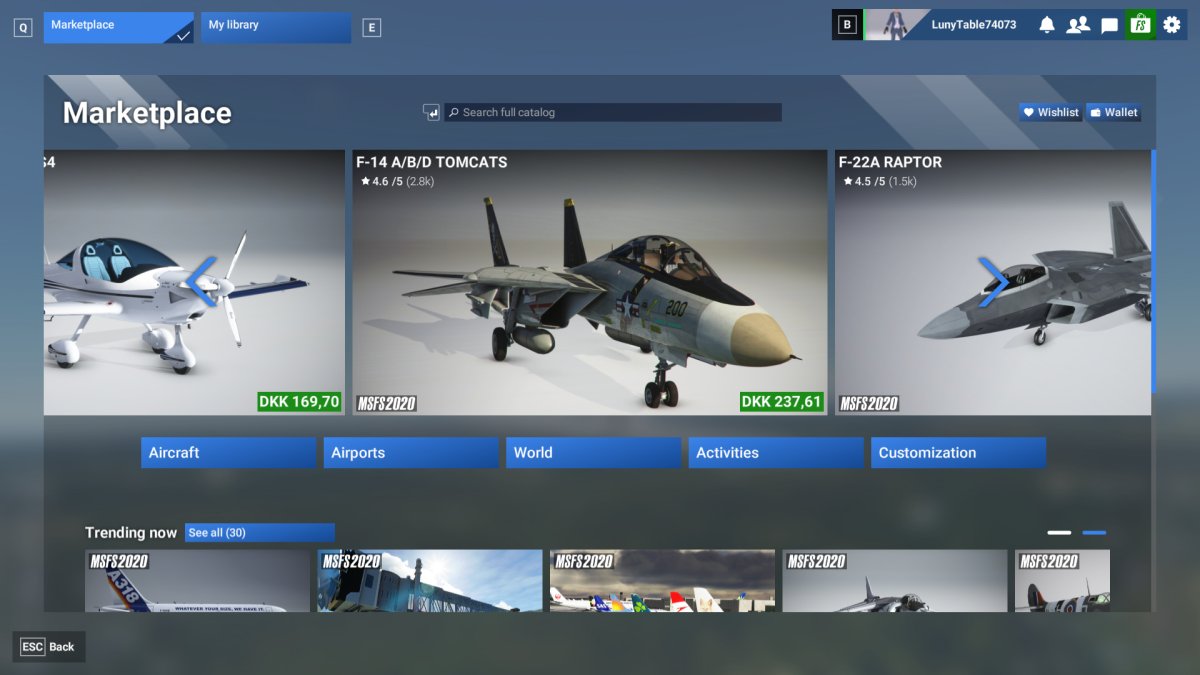Select the second Trending page indicator
1200x675 pixels.
(1094, 533)
